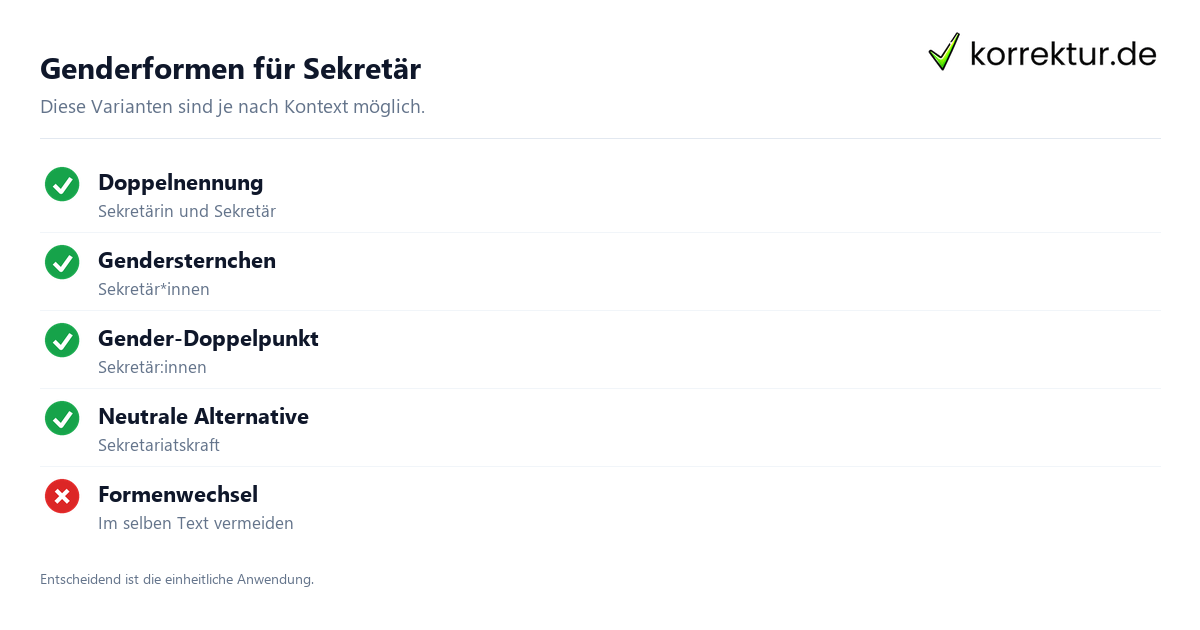Click the red cross icon beside Formenwechsel
This screenshot has width=1200, height=630.
point(62,496)
